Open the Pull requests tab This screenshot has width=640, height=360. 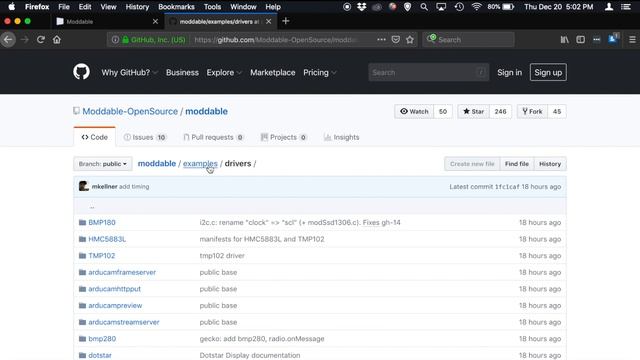(x=213, y=137)
